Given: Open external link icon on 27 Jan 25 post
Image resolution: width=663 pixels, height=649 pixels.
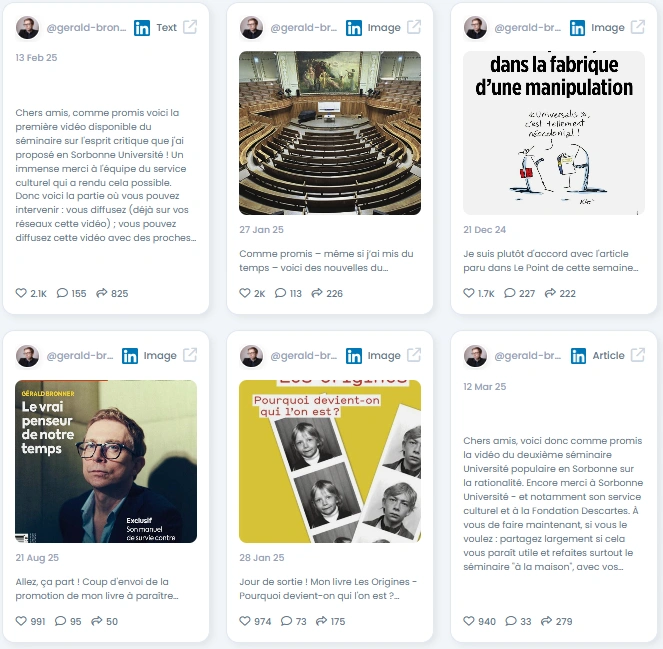Looking at the screenshot, I should click(x=414, y=27).
